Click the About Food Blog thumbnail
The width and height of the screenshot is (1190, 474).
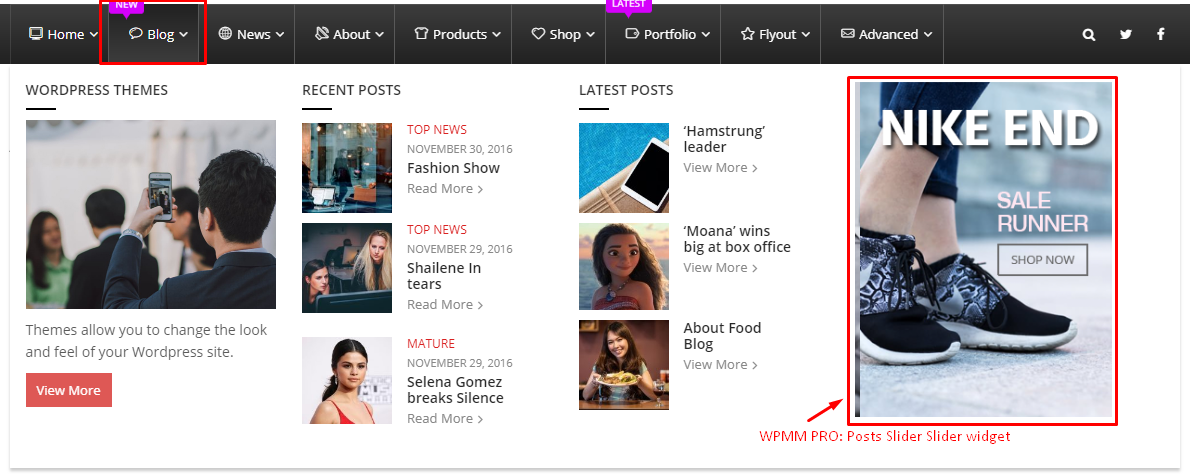[624, 365]
